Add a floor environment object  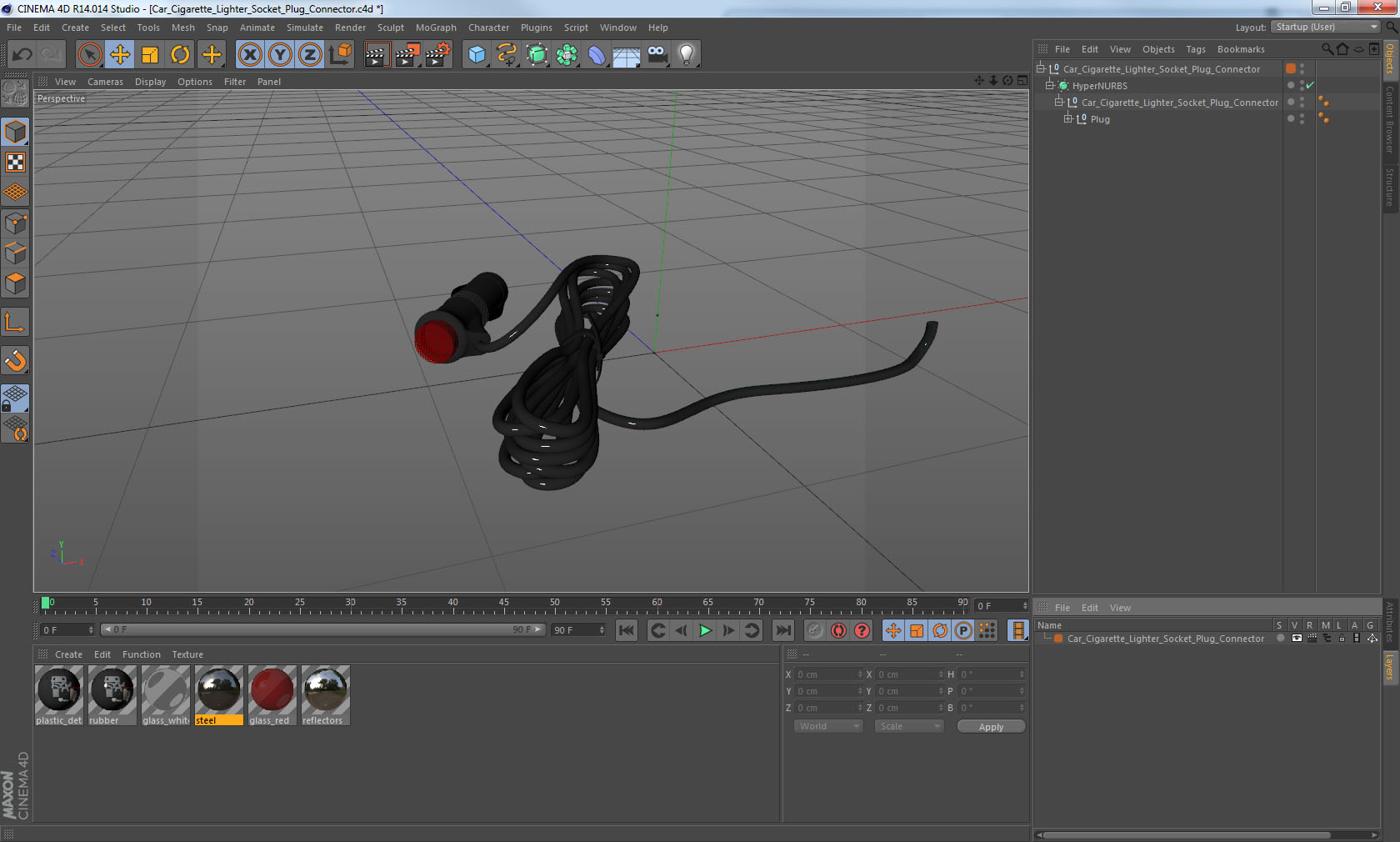pos(627,55)
